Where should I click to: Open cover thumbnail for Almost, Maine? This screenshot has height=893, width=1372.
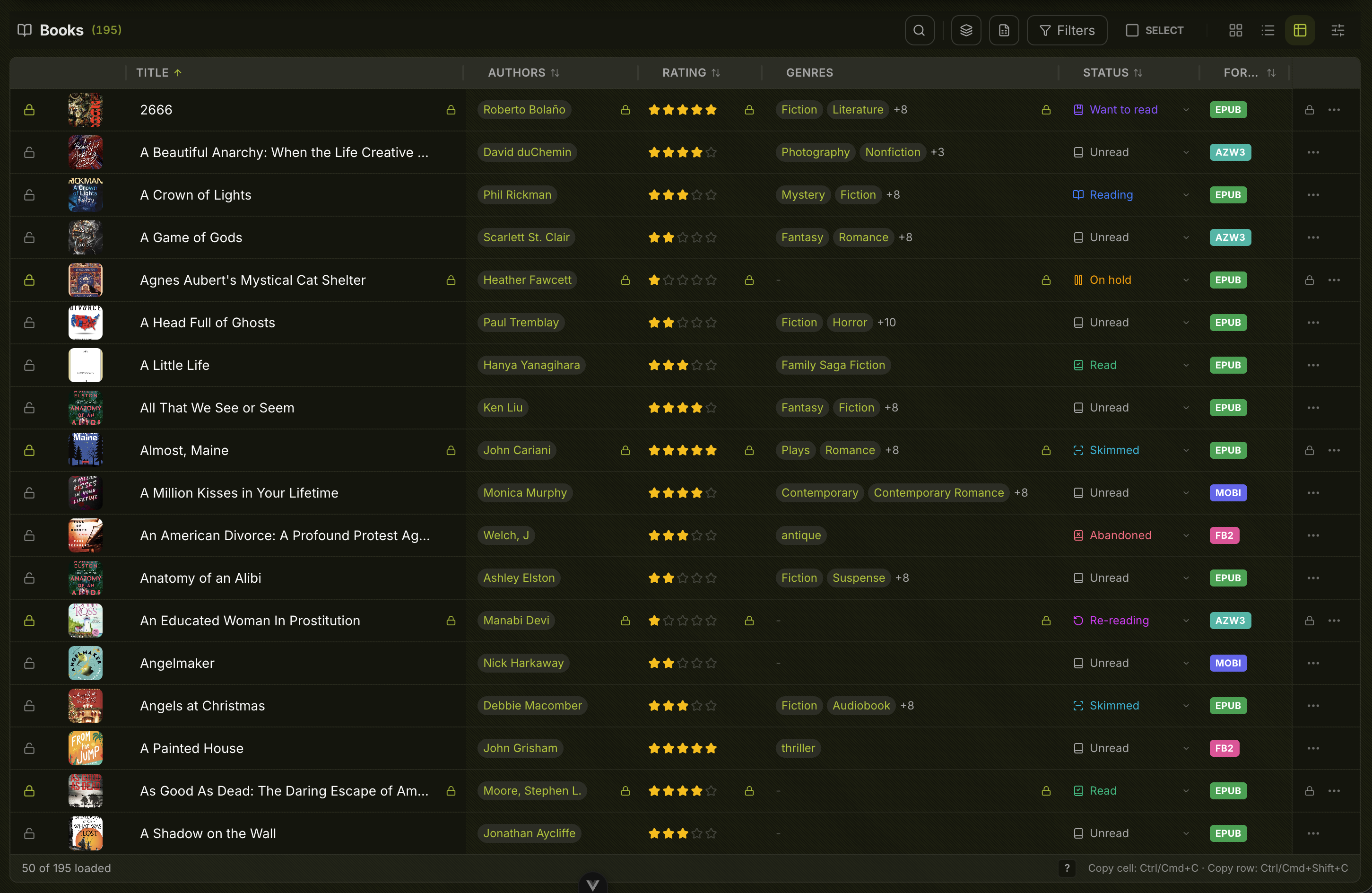coord(85,451)
